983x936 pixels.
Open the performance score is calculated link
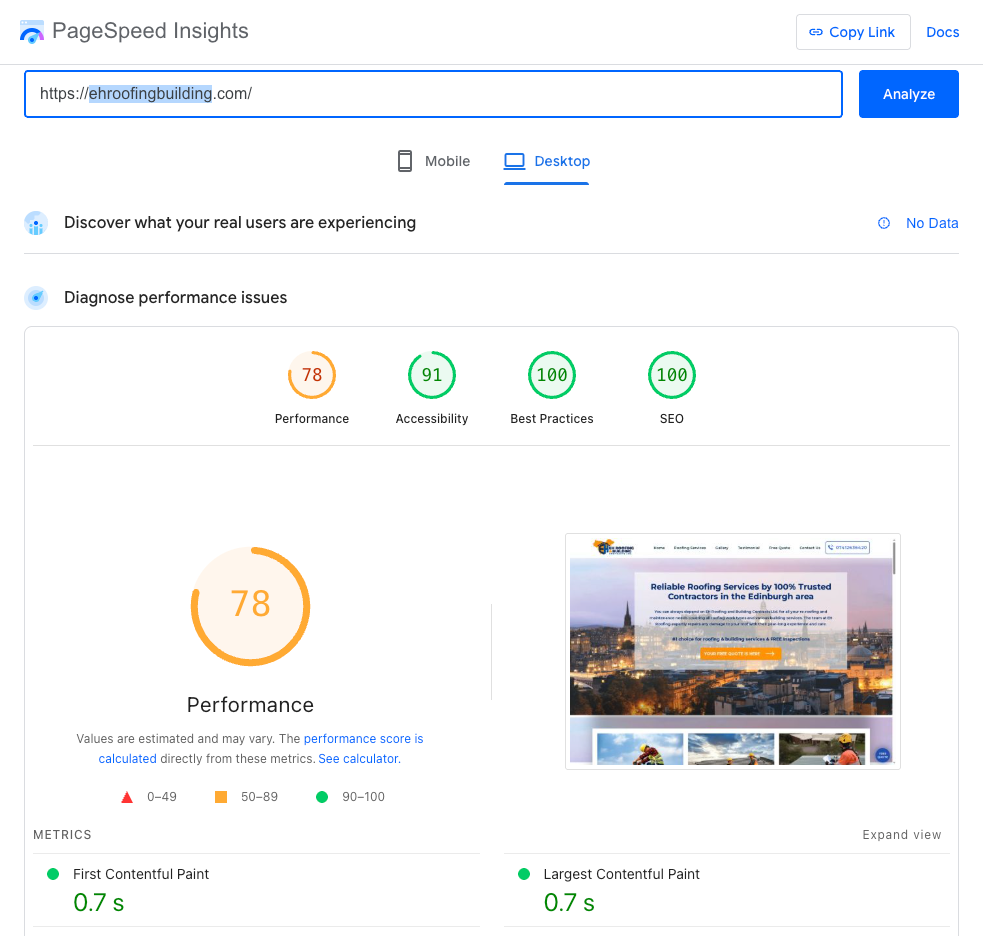pos(363,739)
